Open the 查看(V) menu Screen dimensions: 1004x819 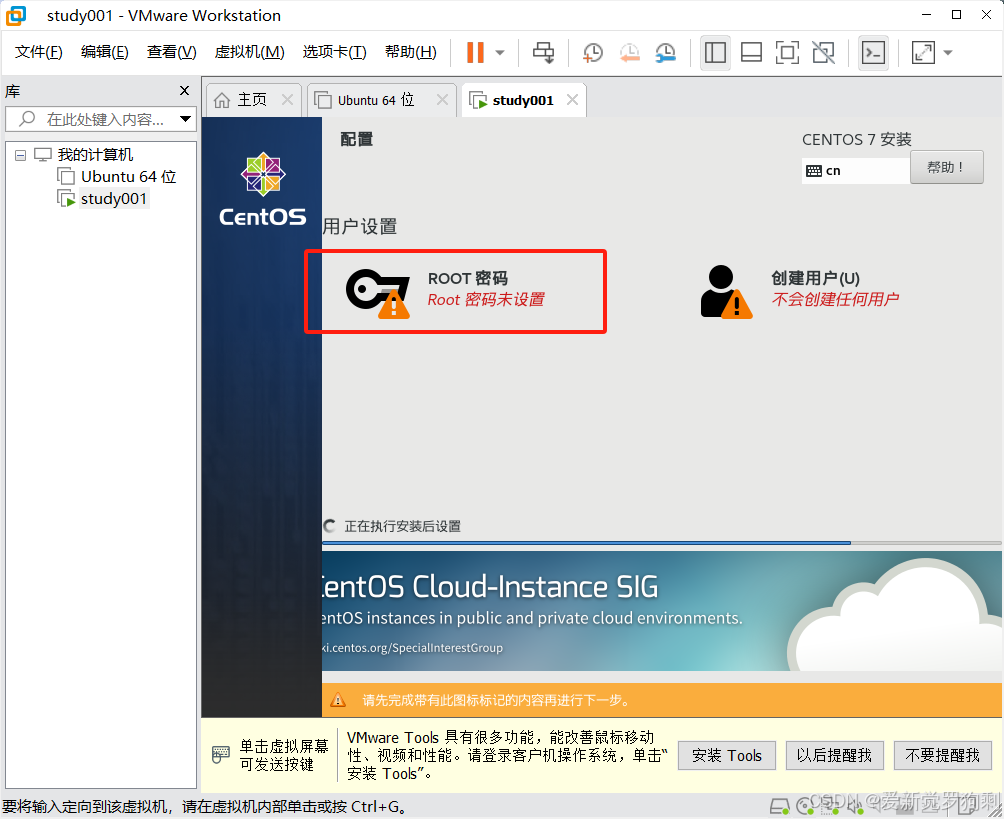coord(171,52)
